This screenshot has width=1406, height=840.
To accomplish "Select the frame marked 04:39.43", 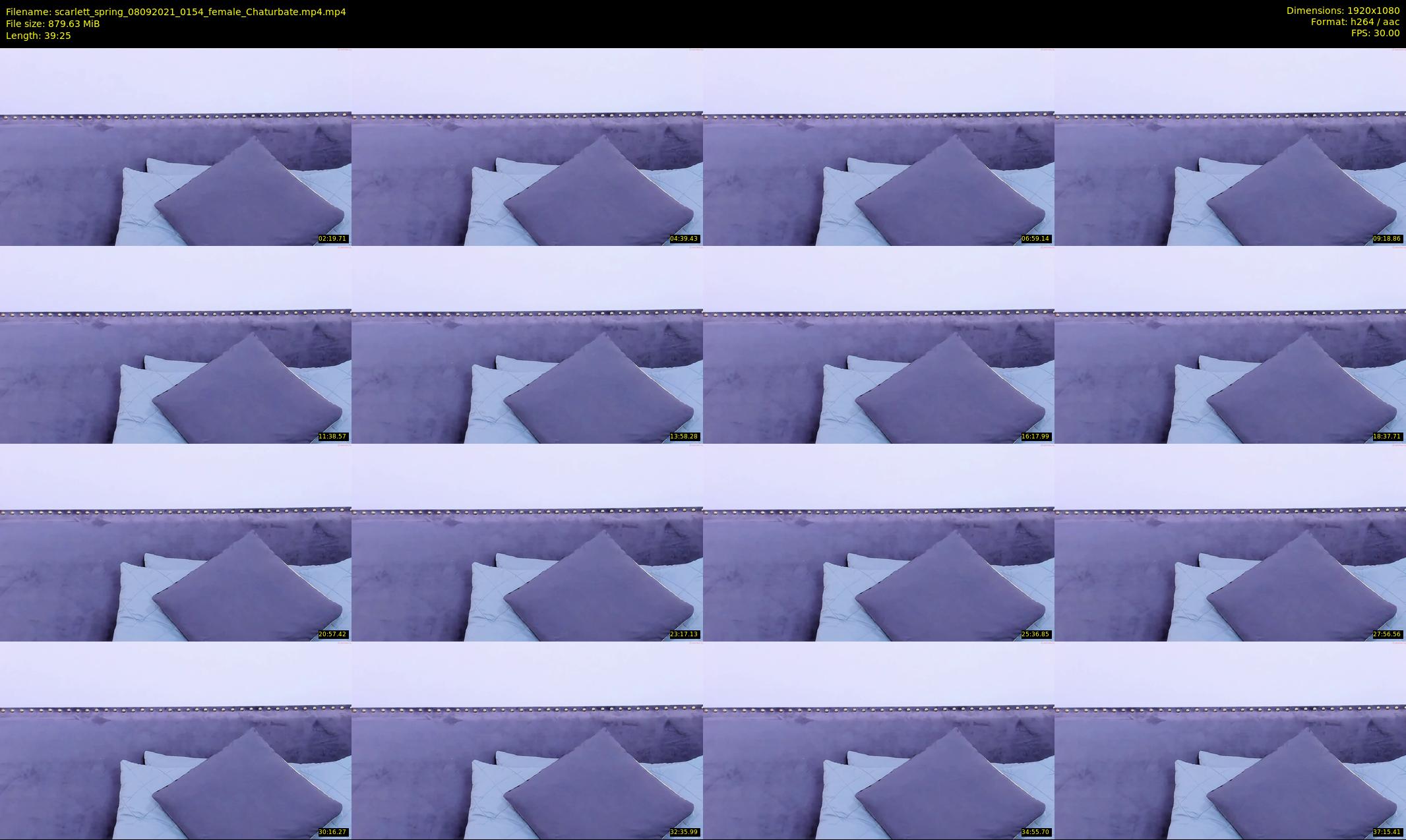I will tap(527, 146).
